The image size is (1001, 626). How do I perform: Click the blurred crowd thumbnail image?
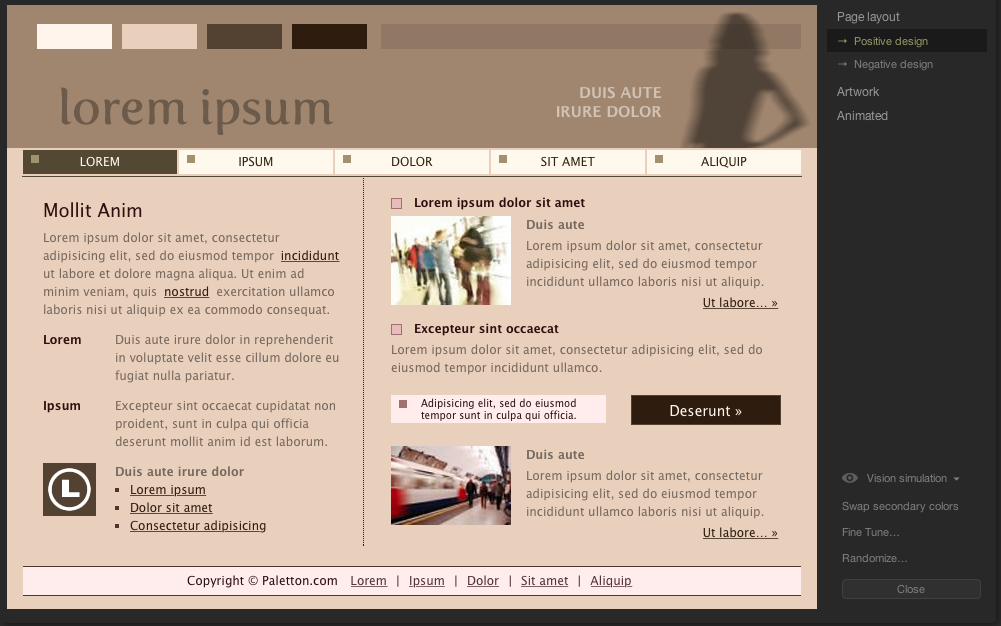pos(450,260)
